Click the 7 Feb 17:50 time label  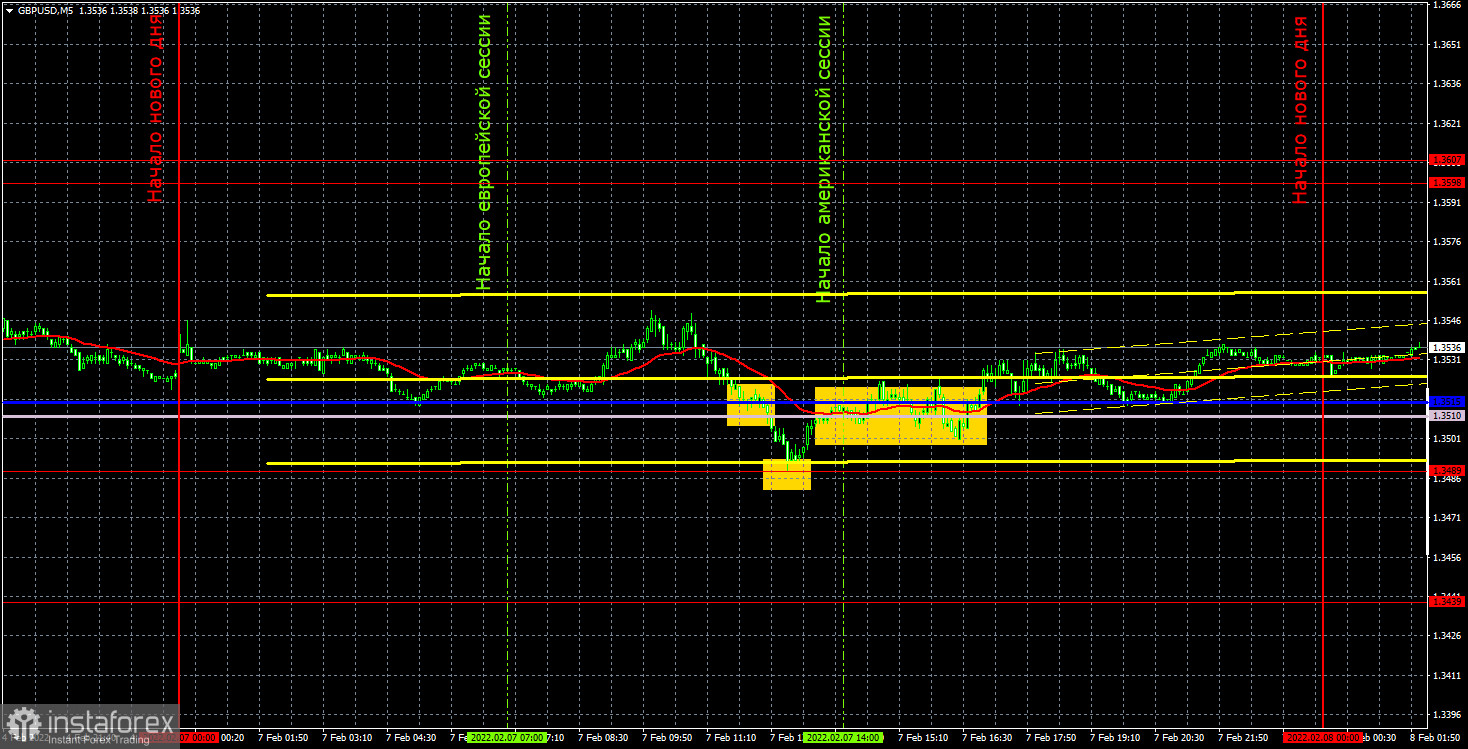(x=1051, y=737)
